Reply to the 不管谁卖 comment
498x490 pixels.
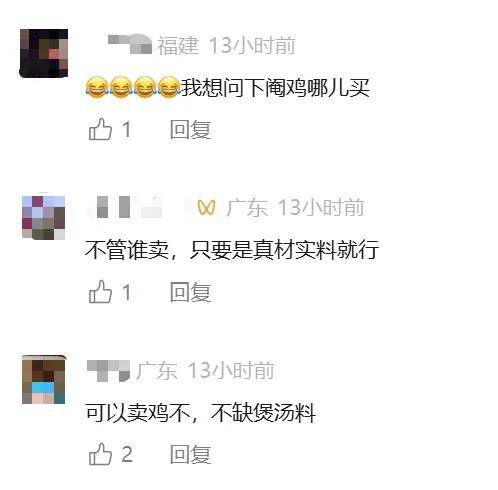point(190,292)
